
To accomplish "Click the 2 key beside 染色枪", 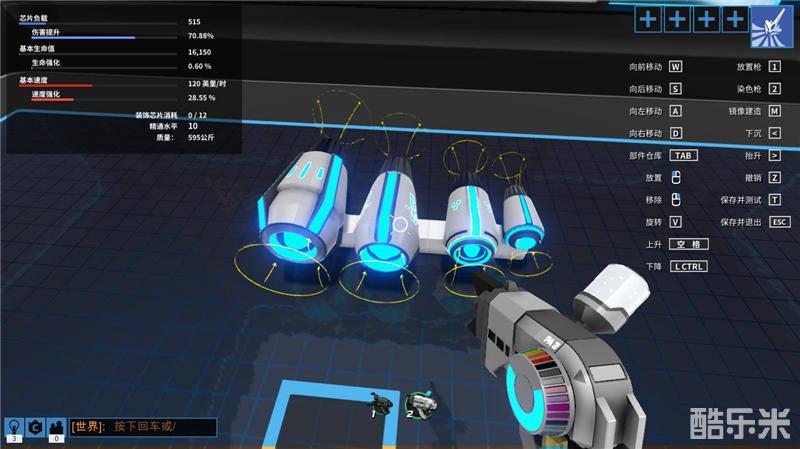I will [774, 89].
